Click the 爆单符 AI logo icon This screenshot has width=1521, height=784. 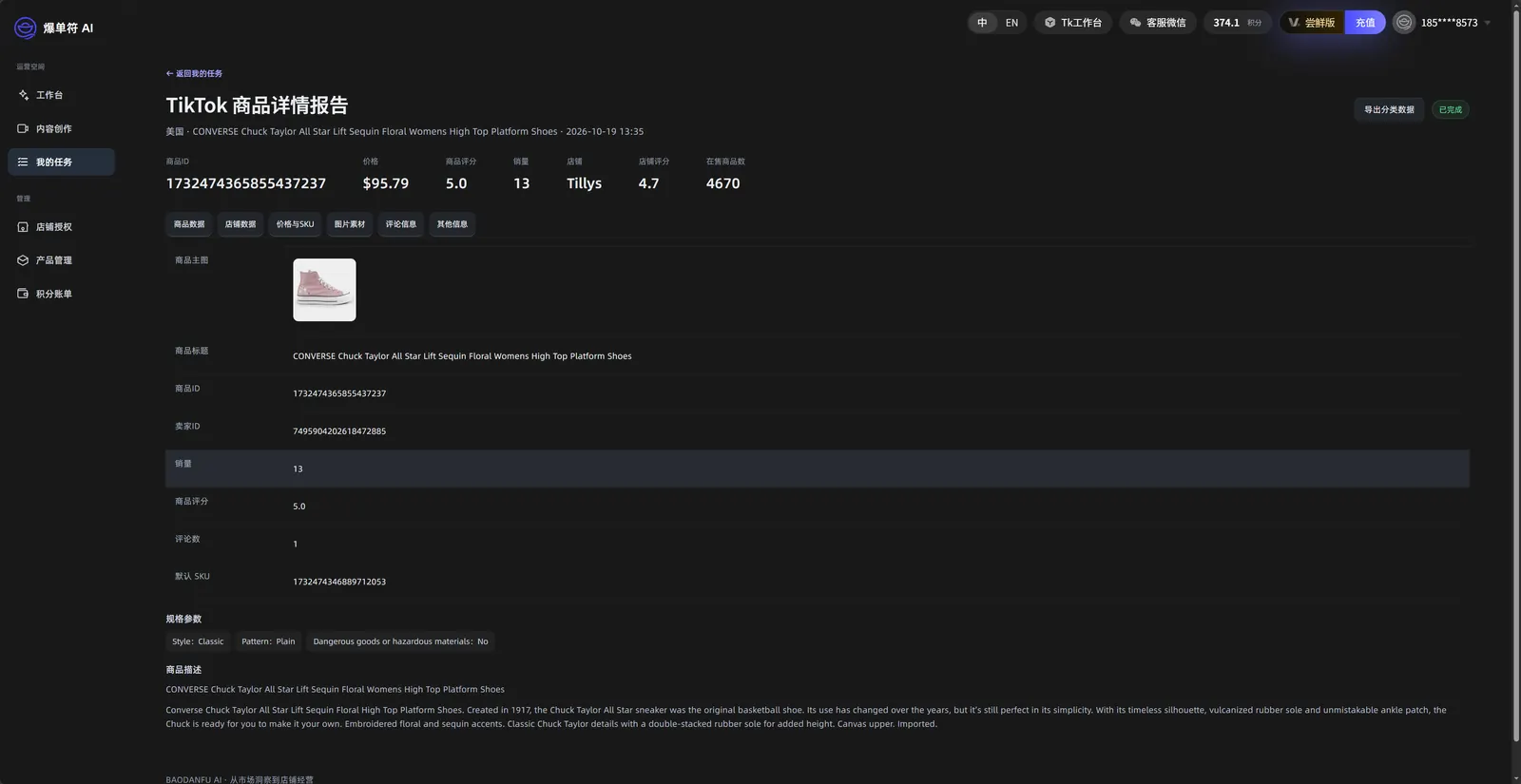[26, 28]
